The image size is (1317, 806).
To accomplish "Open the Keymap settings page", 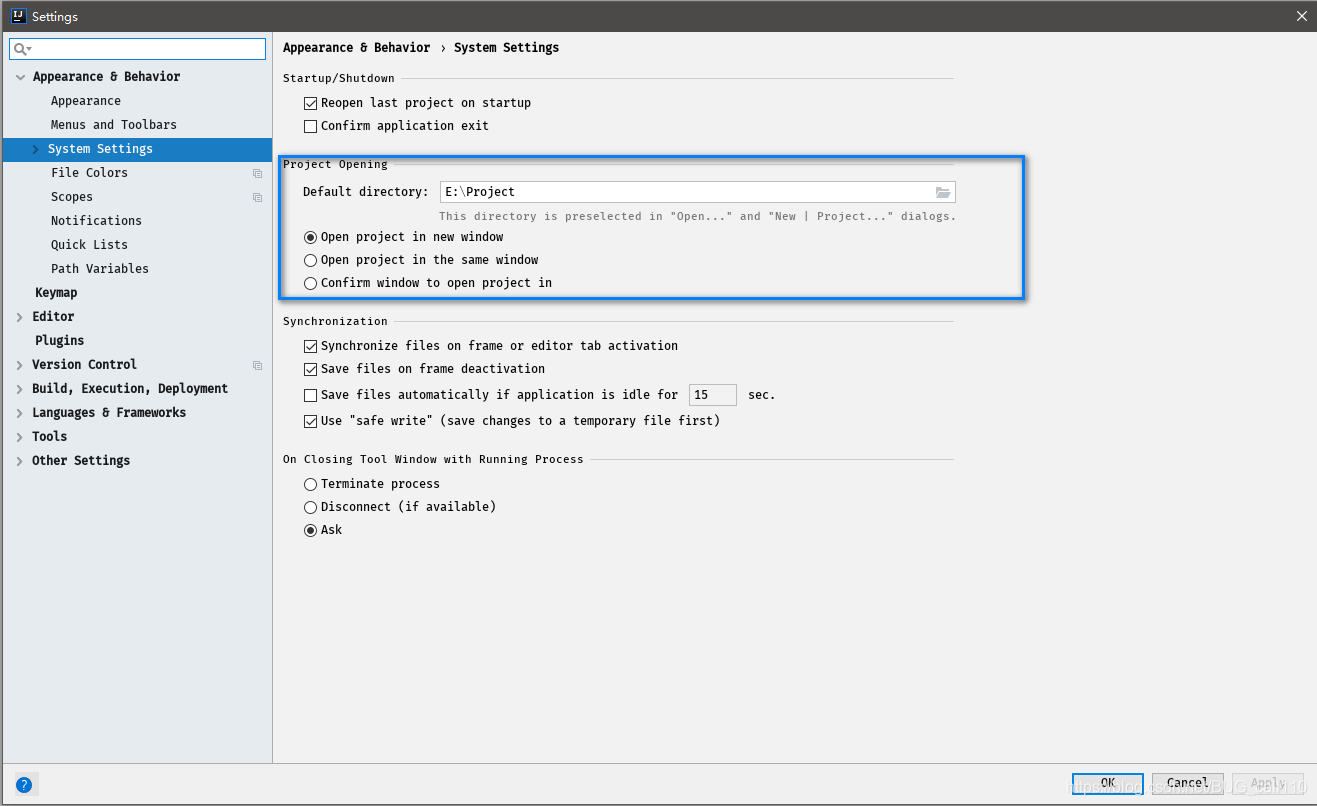I will (x=56, y=292).
